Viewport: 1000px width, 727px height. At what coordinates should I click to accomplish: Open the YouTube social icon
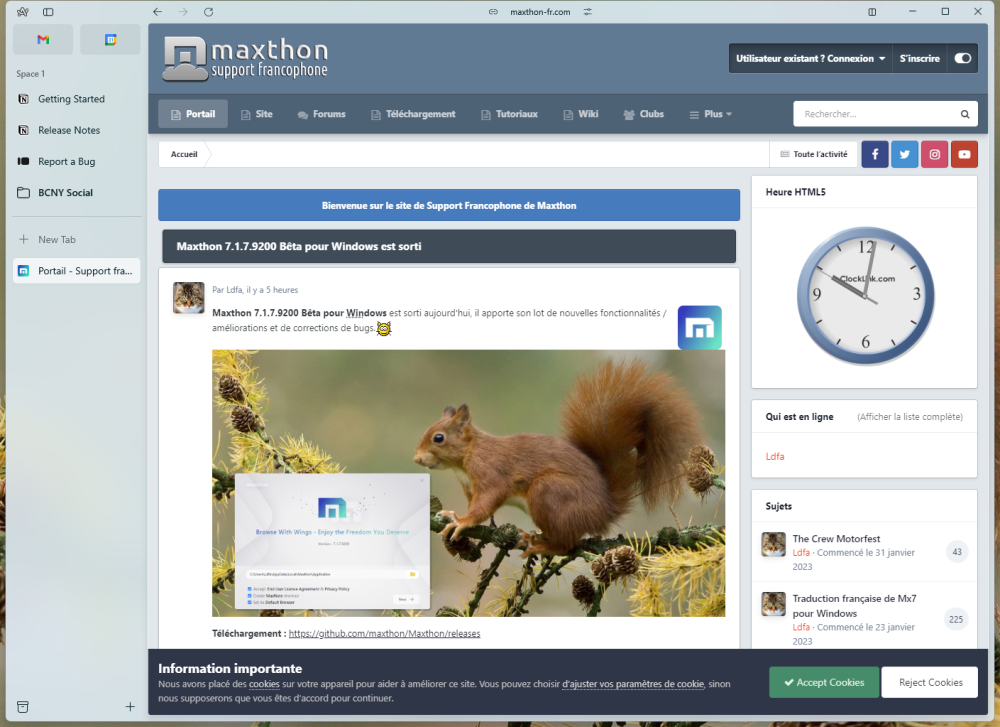tap(964, 154)
